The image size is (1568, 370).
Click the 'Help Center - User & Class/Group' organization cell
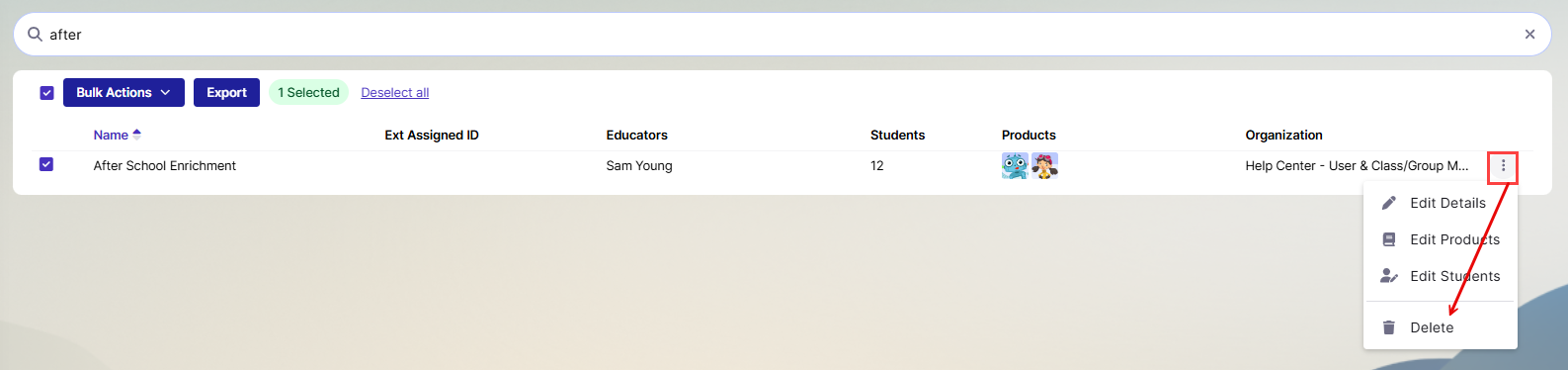[x=1357, y=165]
